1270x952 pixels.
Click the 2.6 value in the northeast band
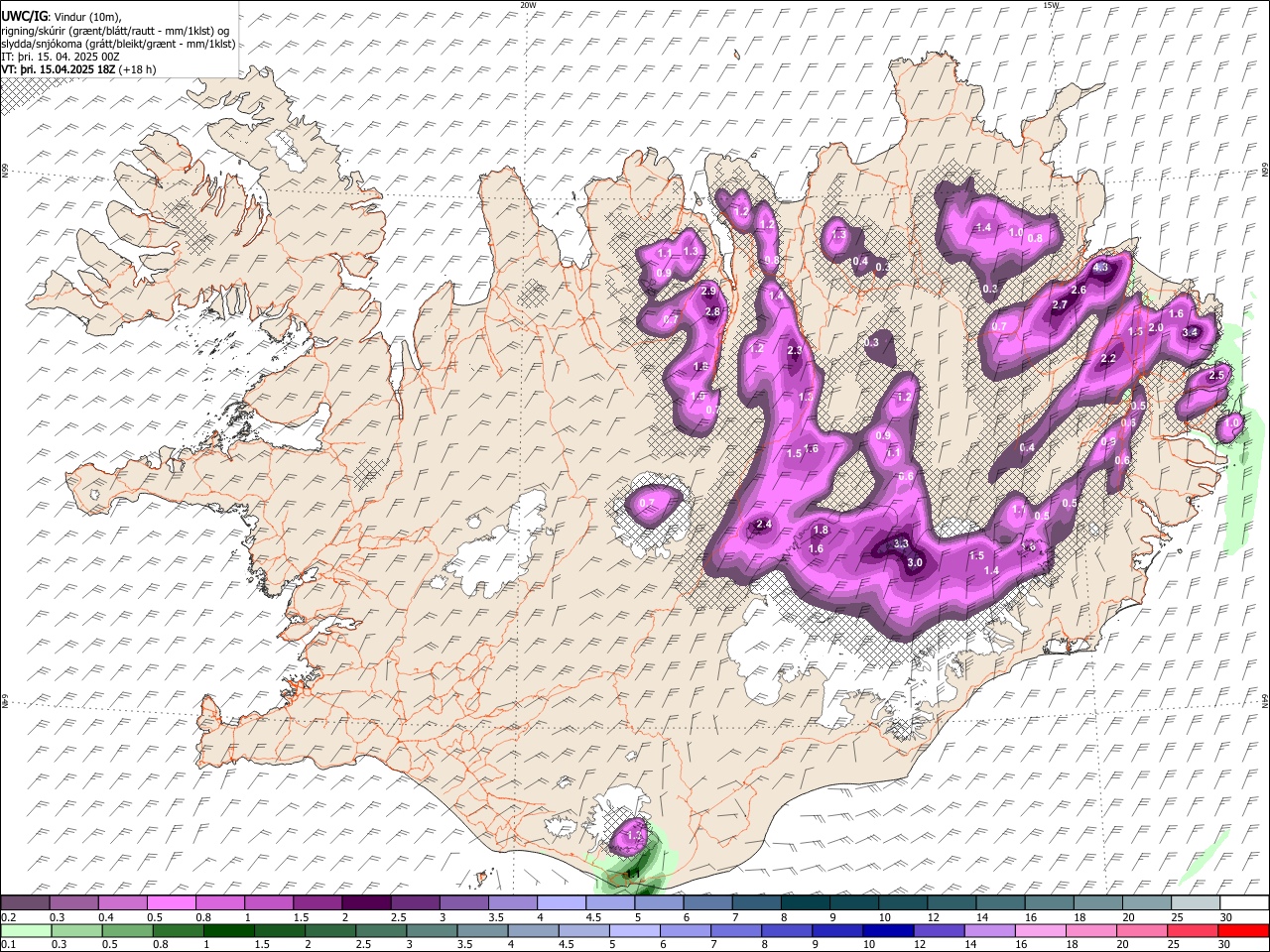[1079, 290]
